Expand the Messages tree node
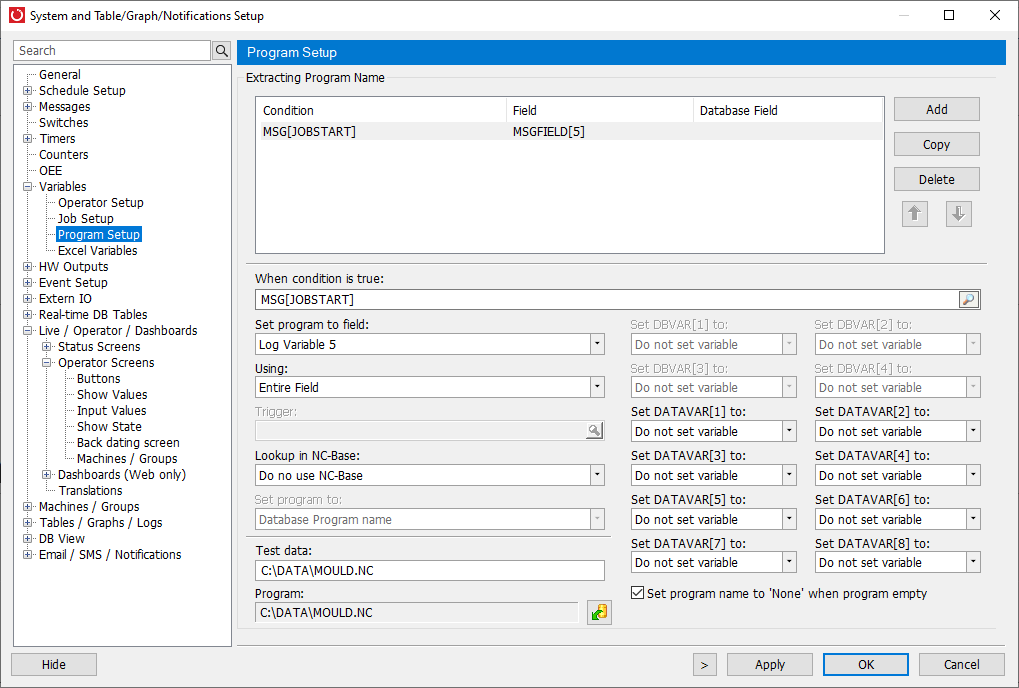The image size is (1019, 688). 27,107
